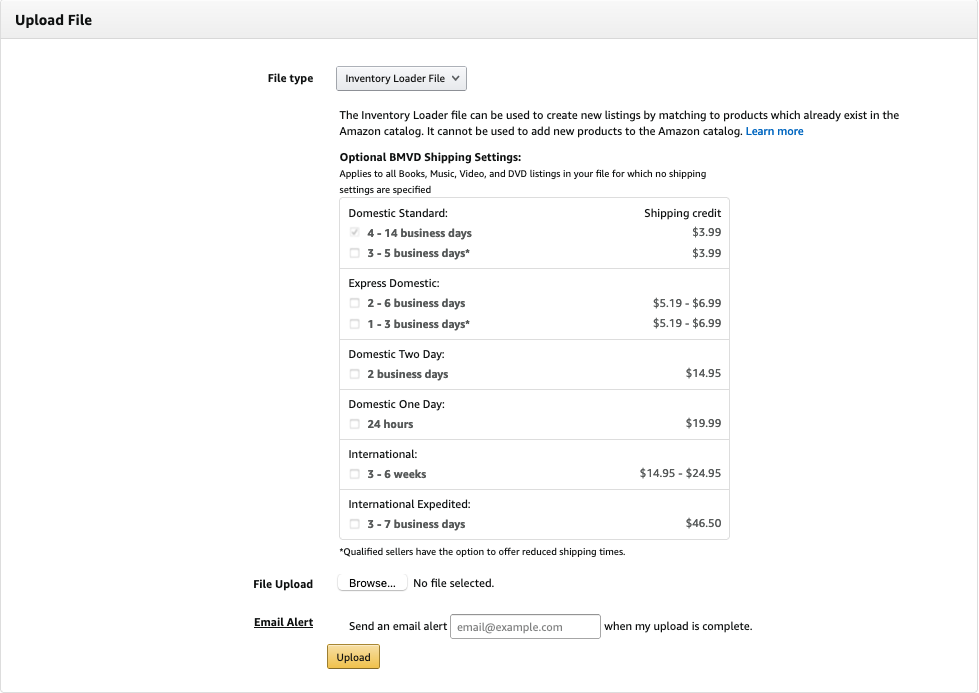
Task: Click the 24 hours option label
Action: [x=390, y=424]
